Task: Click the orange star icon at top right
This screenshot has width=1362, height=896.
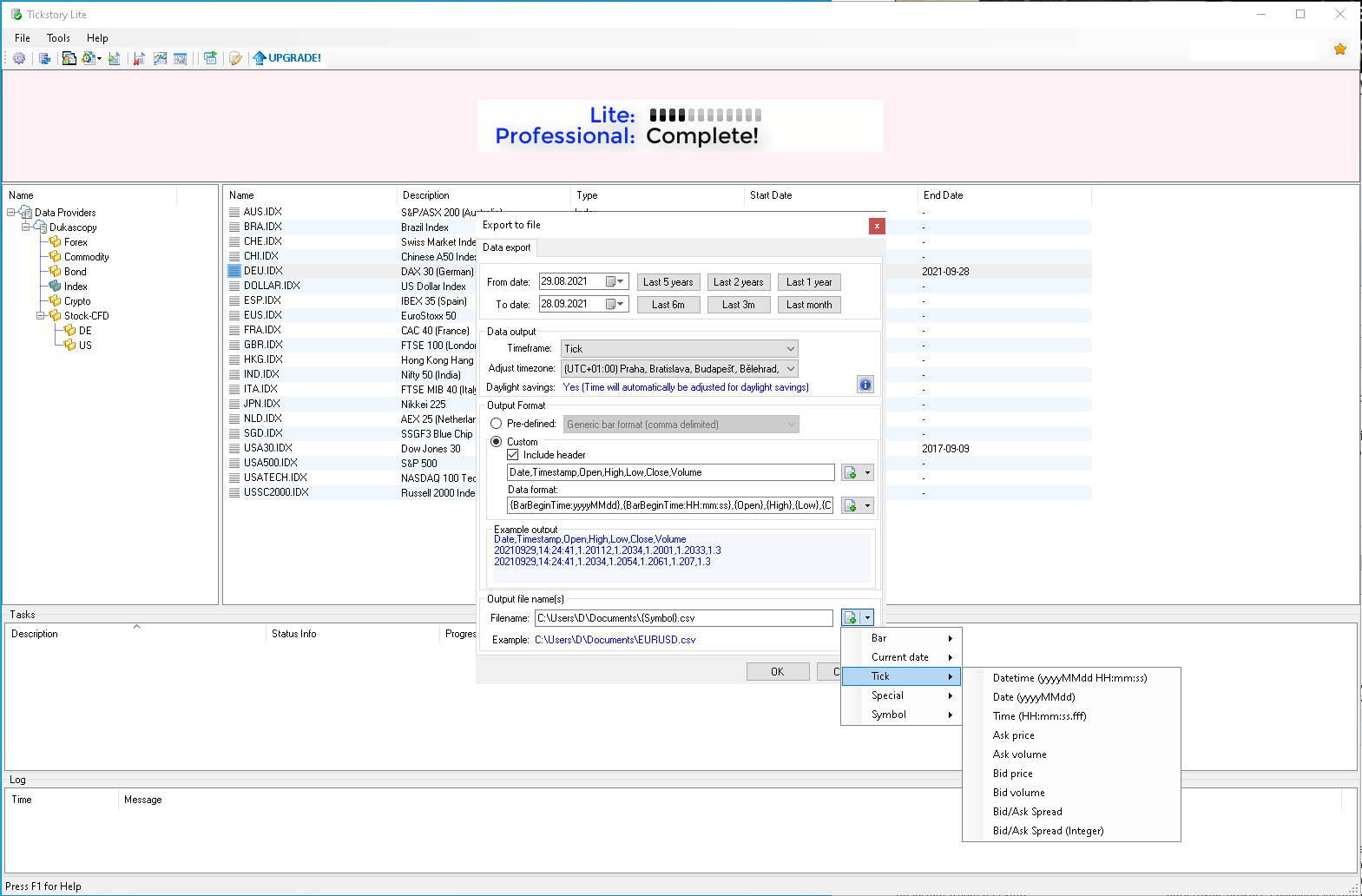Action: (1339, 49)
